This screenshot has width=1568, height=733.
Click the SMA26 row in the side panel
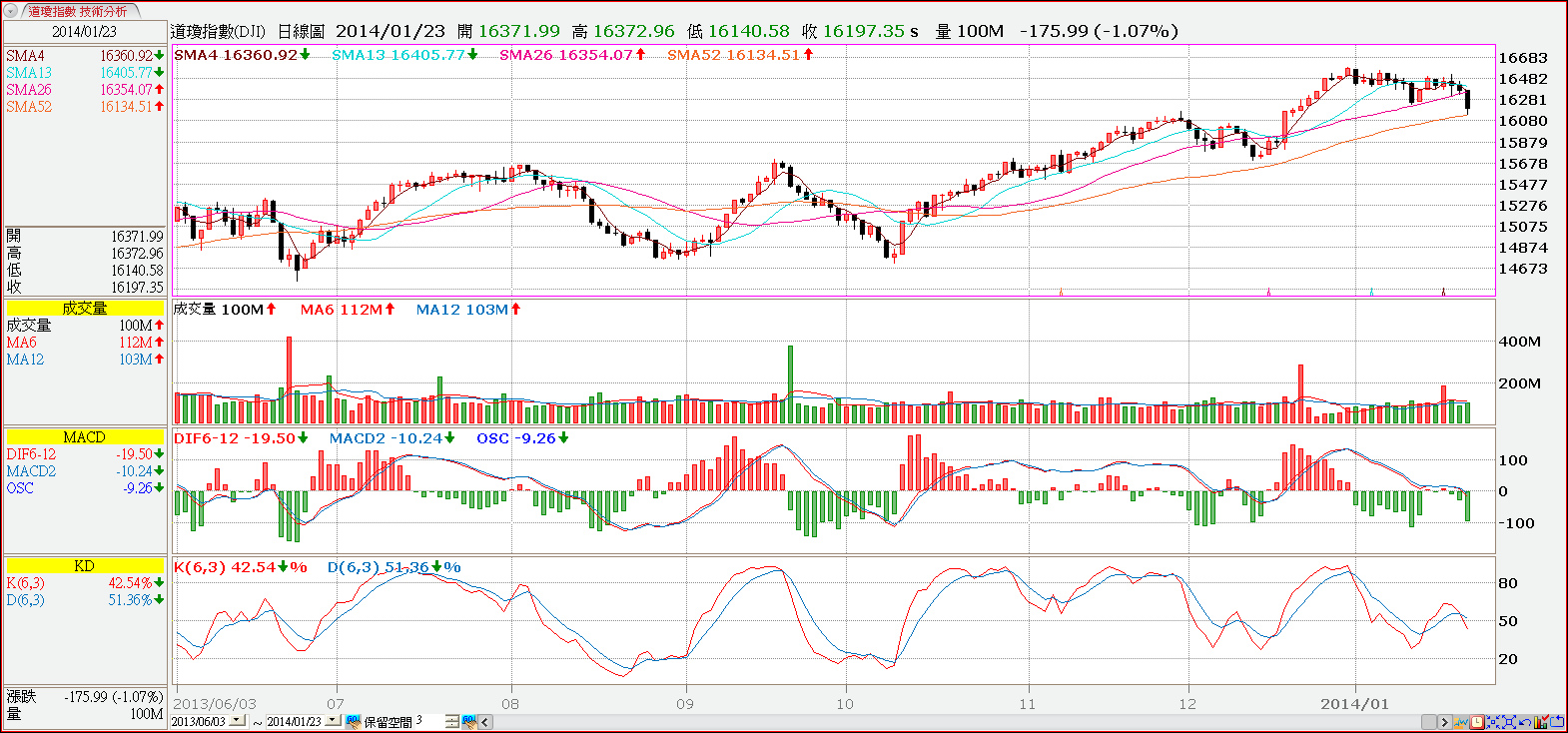[x=85, y=90]
